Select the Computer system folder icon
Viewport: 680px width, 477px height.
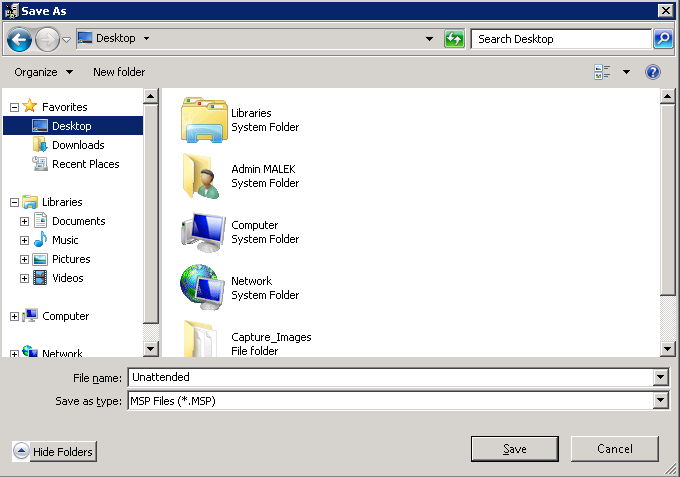coord(203,232)
